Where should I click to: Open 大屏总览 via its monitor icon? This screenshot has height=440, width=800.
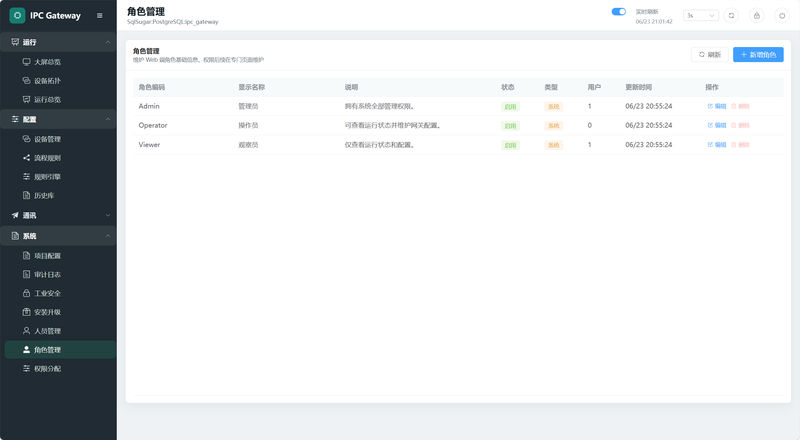(x=27, y=62)
